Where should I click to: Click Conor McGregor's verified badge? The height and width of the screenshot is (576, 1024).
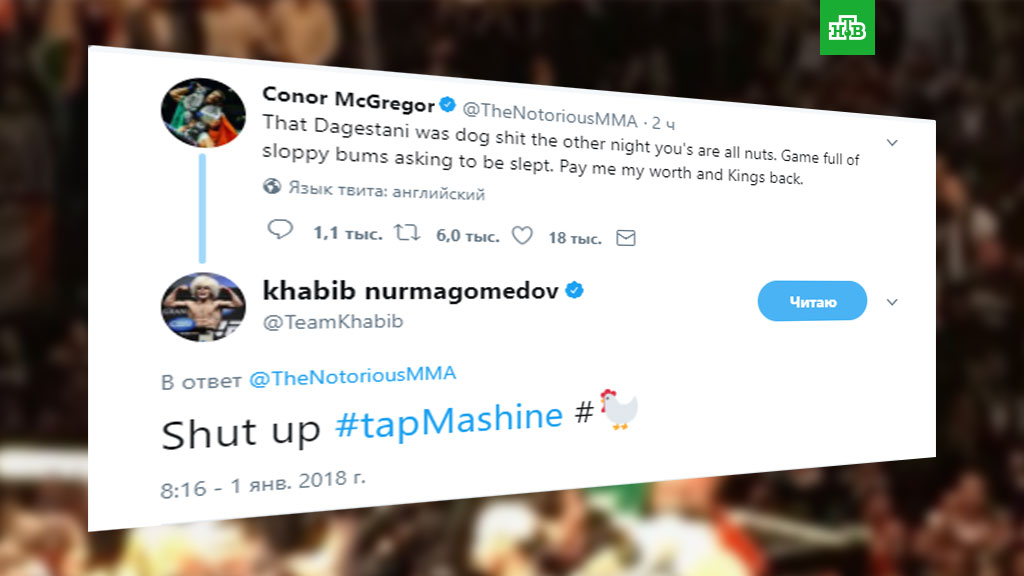click(x=449, y=102)
